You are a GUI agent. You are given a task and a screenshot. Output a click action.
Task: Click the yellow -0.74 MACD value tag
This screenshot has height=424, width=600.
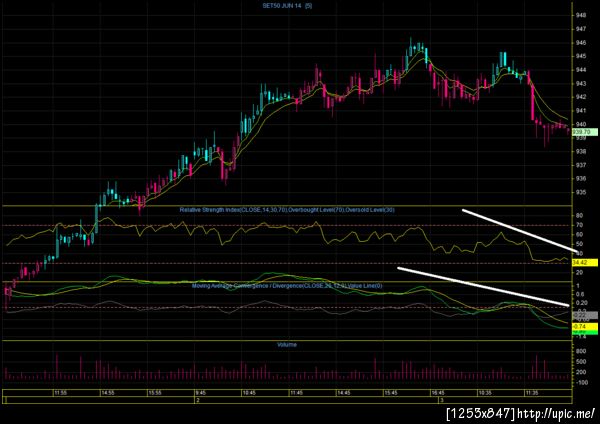(585, 326)
